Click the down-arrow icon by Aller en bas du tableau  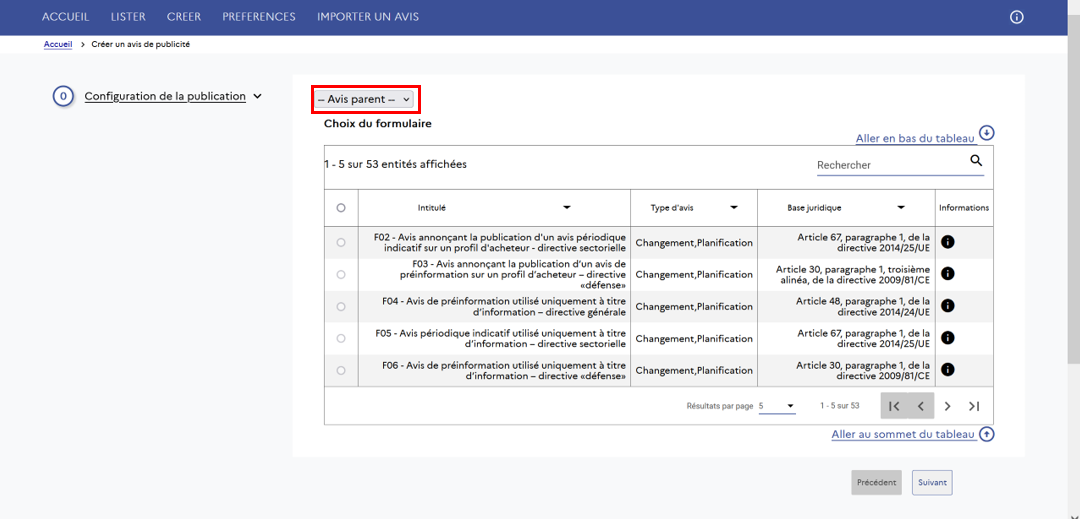point(987,132)
